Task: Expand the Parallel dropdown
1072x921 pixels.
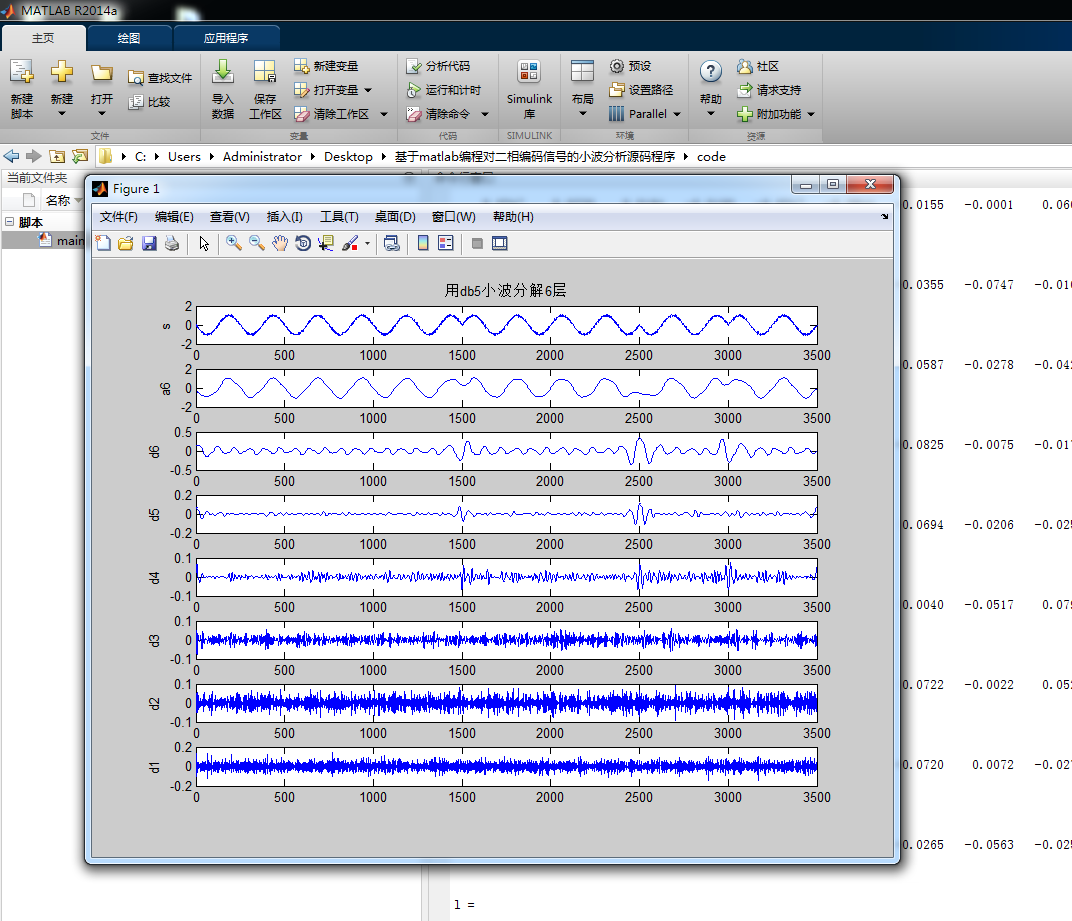Action: click(x=677, y=114)
